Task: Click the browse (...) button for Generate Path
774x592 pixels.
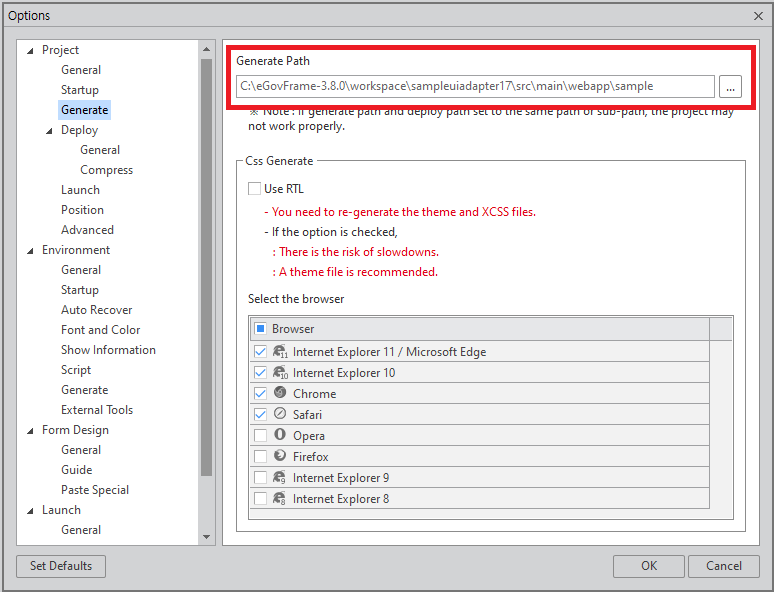Action: (x=730, y=87)
